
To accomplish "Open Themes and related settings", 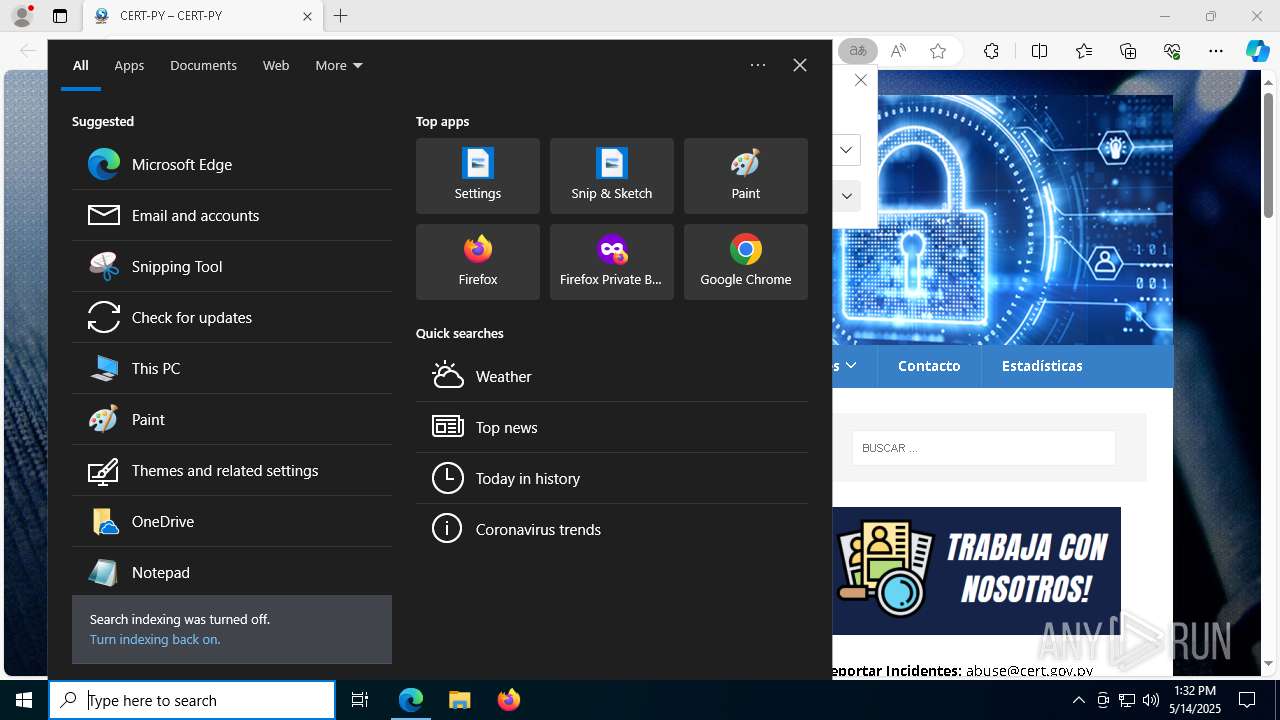I will pyautogui.click(x=232, y=470).
